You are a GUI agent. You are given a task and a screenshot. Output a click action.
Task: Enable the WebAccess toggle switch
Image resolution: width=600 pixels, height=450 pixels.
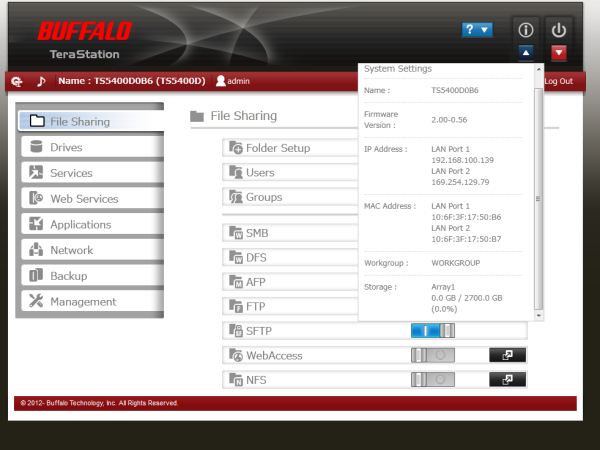pyautogui.click(x=432, y=355)
